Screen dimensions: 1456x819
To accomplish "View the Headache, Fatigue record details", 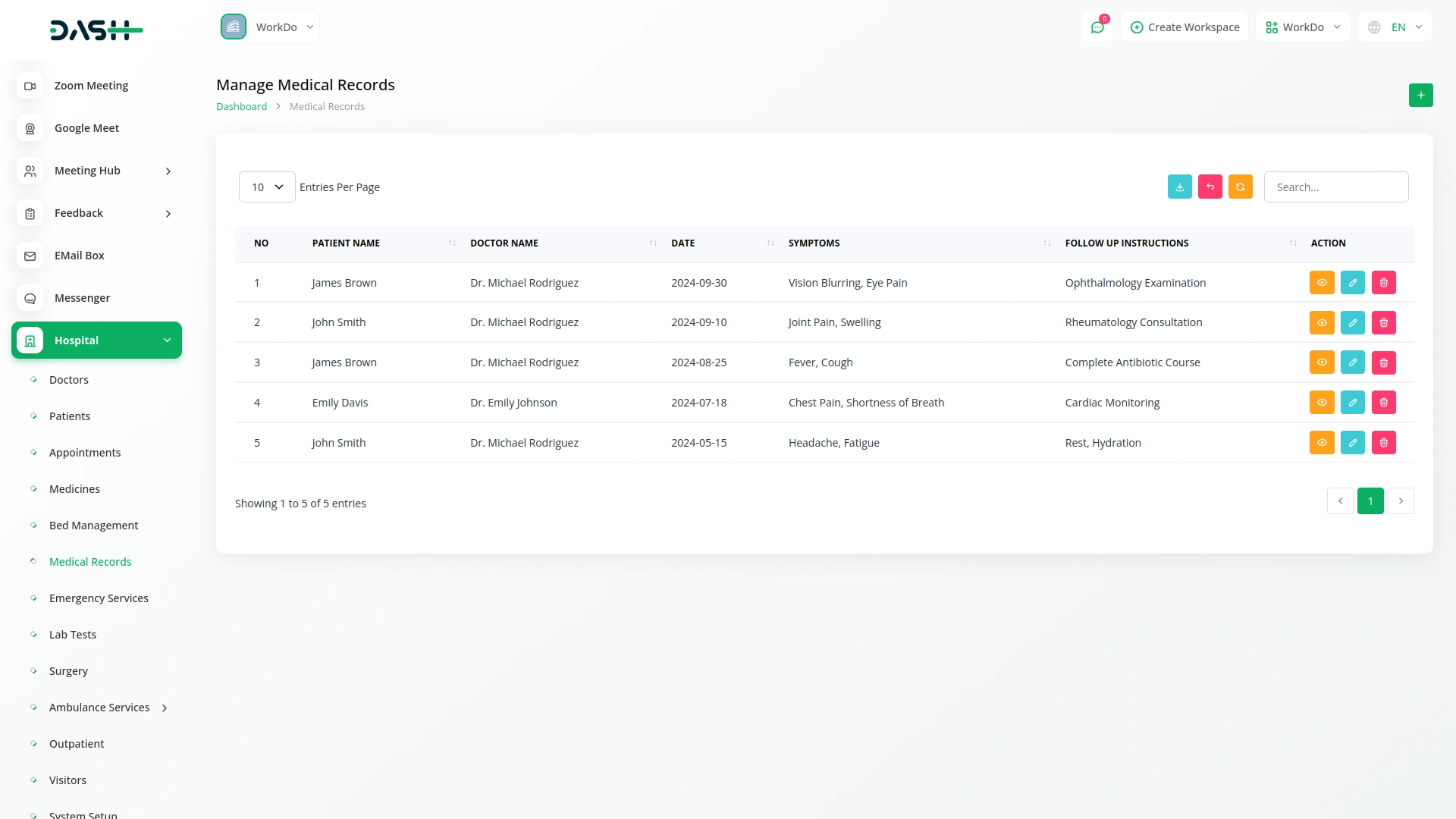I will (1321, 443).
